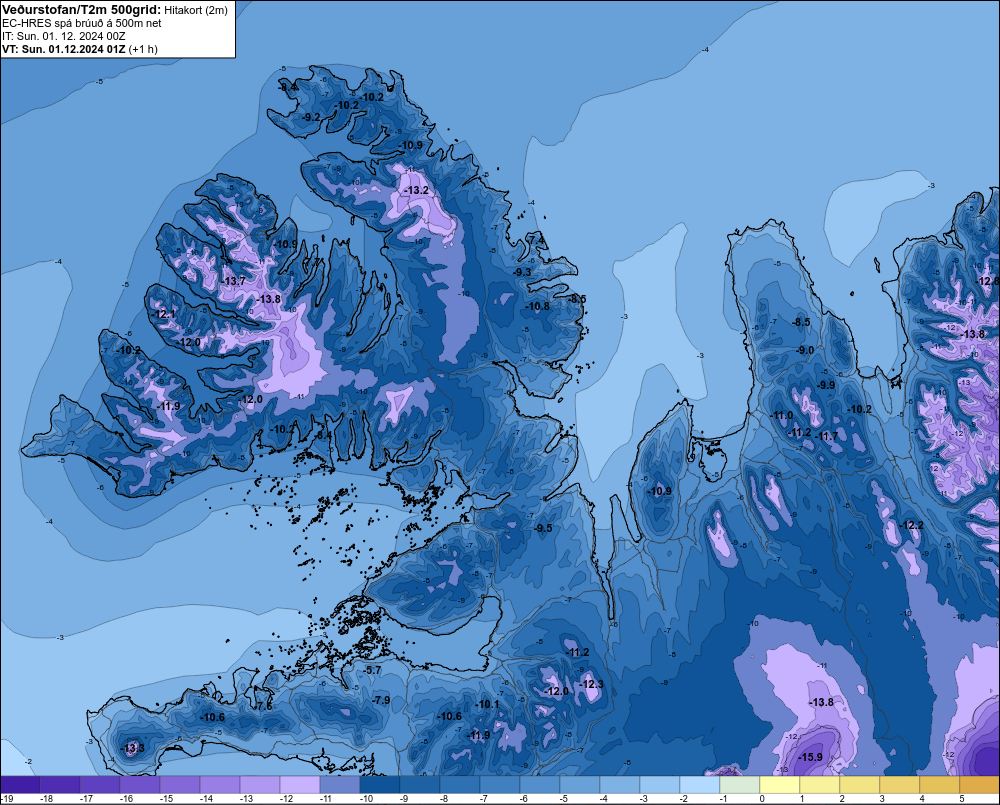Pick the light lilac swatch between -12 and -11
The width and height of the screenshot is (1000, 805).
click(x=300, y=785)
